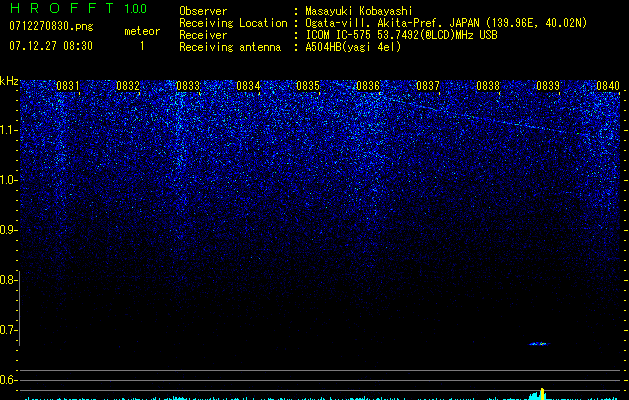Click the 0831 time marker

point(68,86)
